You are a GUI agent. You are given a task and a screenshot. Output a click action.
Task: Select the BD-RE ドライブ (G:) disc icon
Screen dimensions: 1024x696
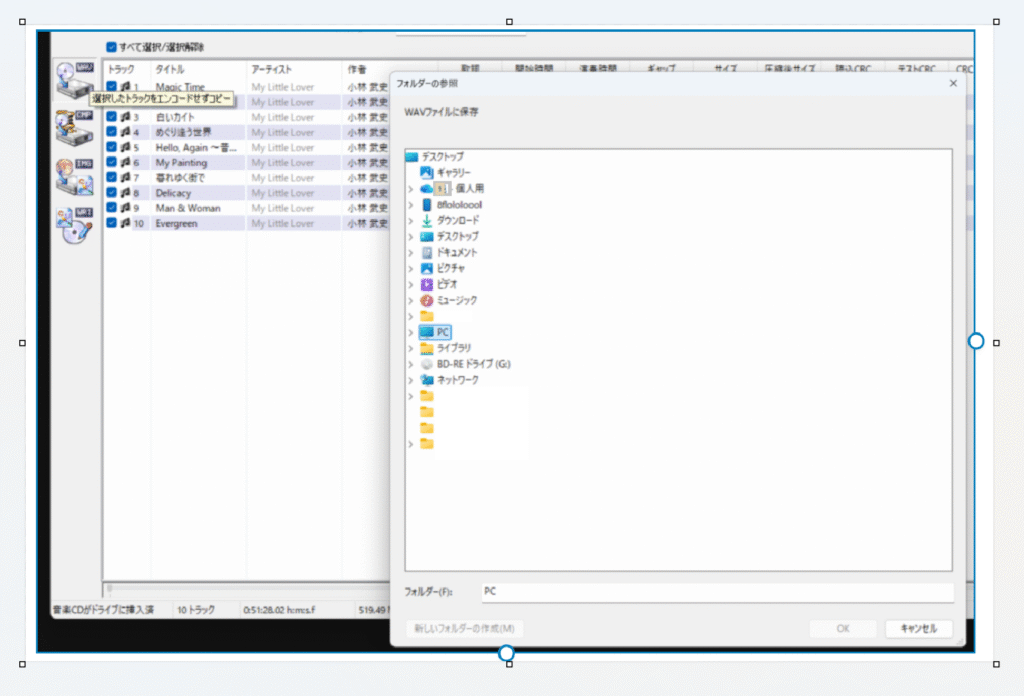point(427,364)
